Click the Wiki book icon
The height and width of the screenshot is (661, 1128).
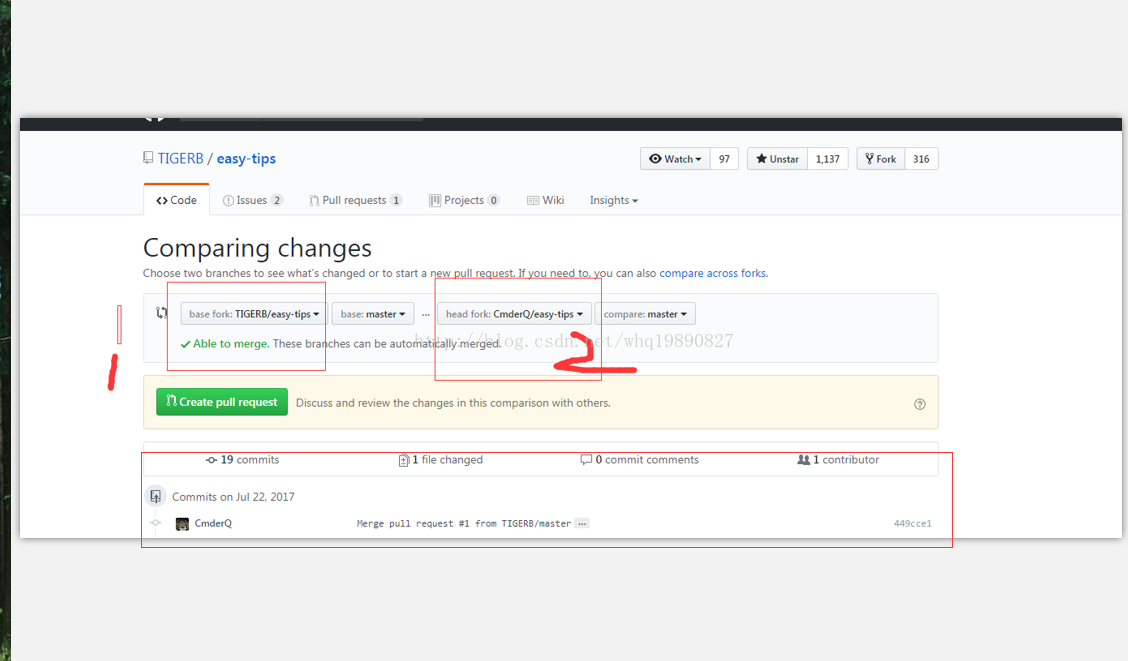(532, 201)
